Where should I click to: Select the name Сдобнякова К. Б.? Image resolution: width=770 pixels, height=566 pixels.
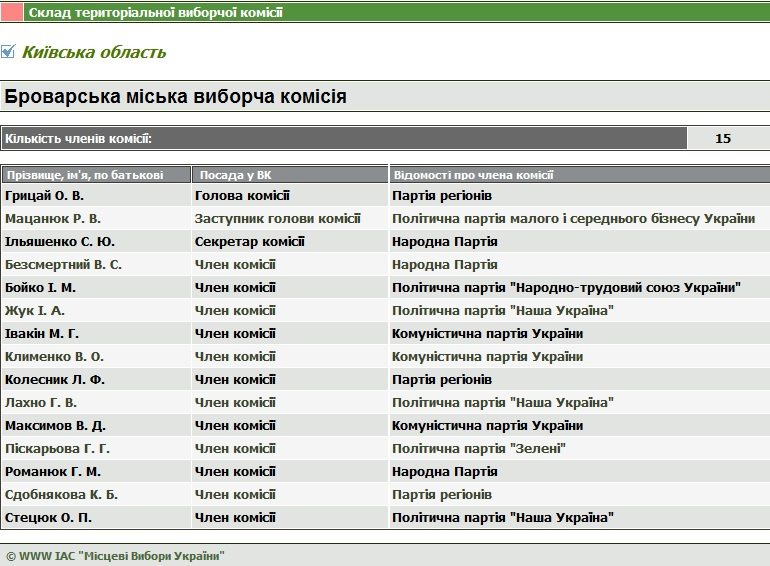pos(61,495)
